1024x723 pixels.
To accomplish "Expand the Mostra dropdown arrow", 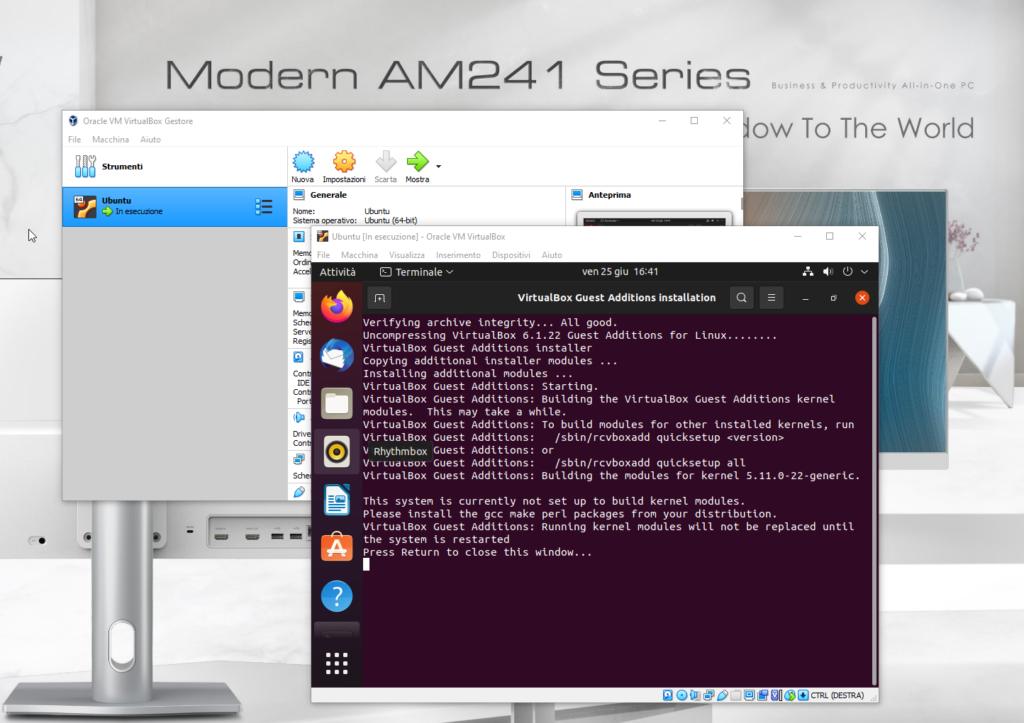I will click(x=438, y=165).
